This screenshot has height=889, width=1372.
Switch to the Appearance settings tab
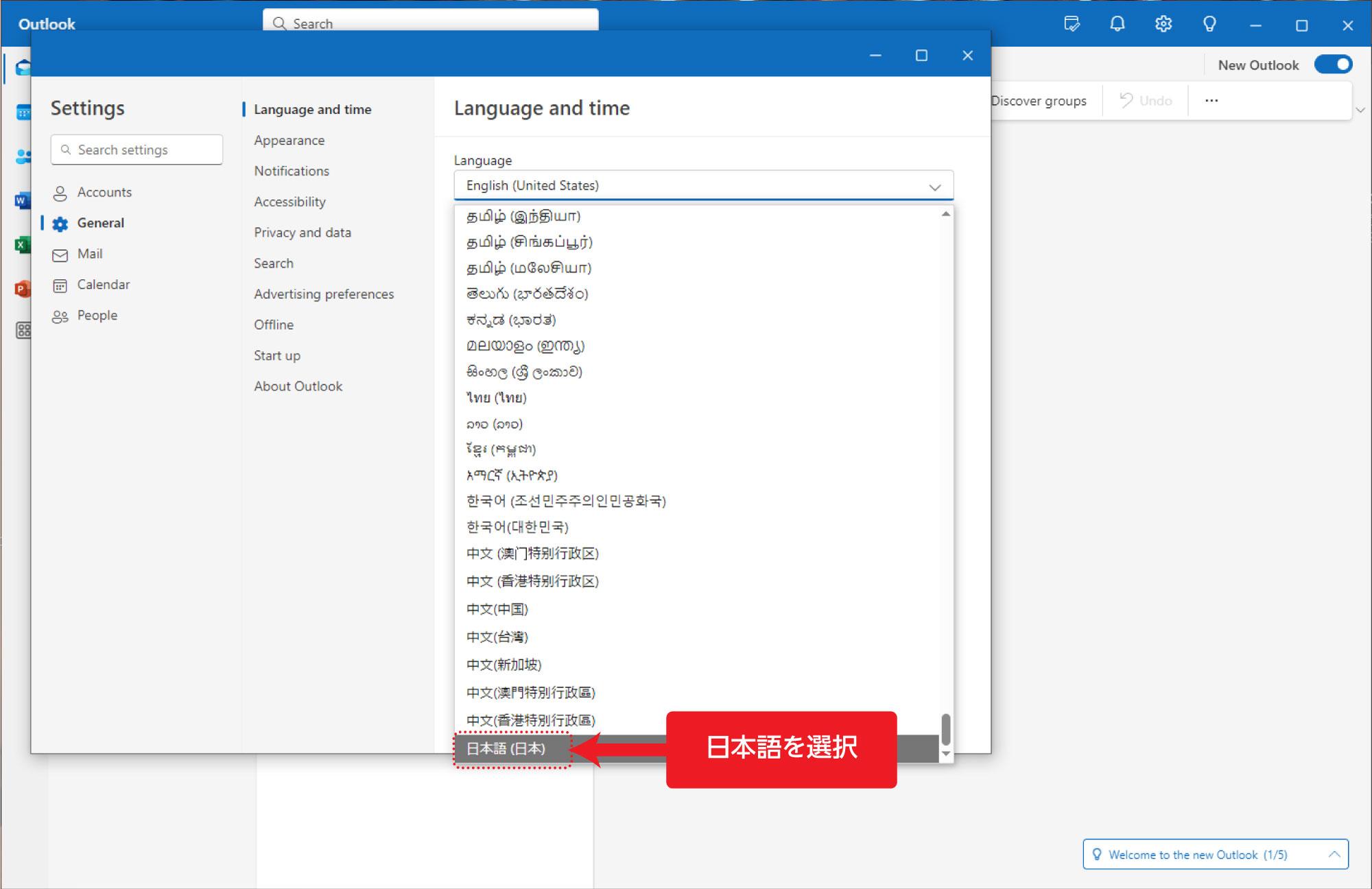click(x=289, y=140)
